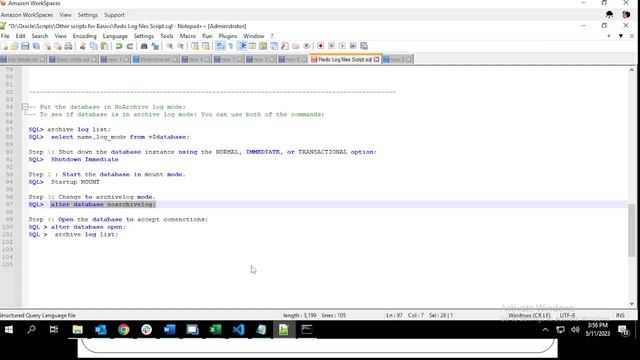Click the Define Your Language toolbar icon
This screenshot has height=360, width=640.
(252, 46)
